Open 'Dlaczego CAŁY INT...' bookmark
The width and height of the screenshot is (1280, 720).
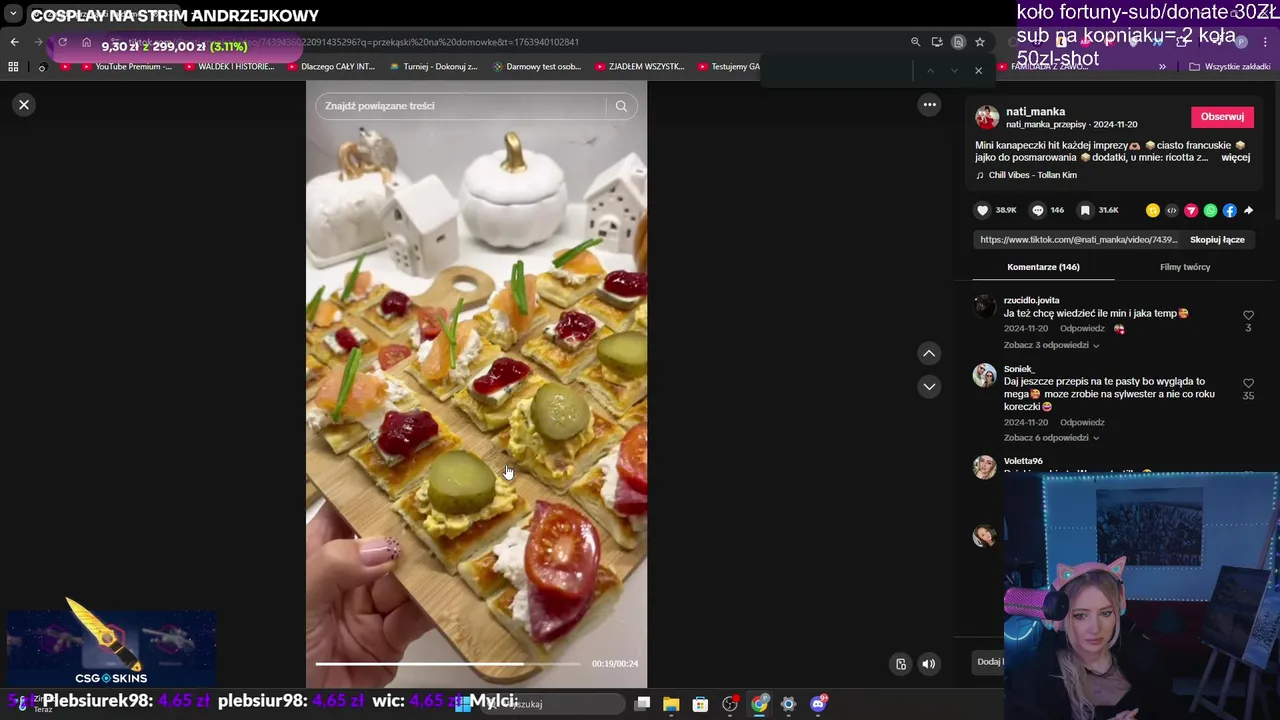pos(330,67)
